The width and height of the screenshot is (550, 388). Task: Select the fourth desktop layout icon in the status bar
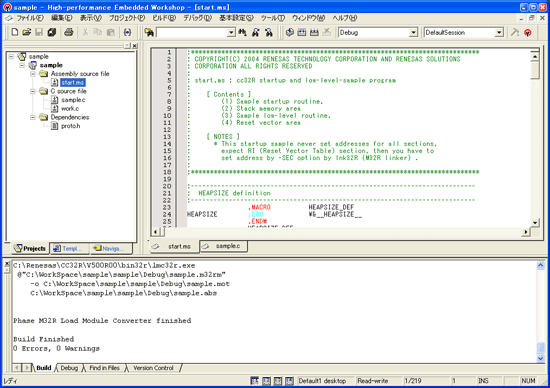pyautogui.click(x=289, y=381)
